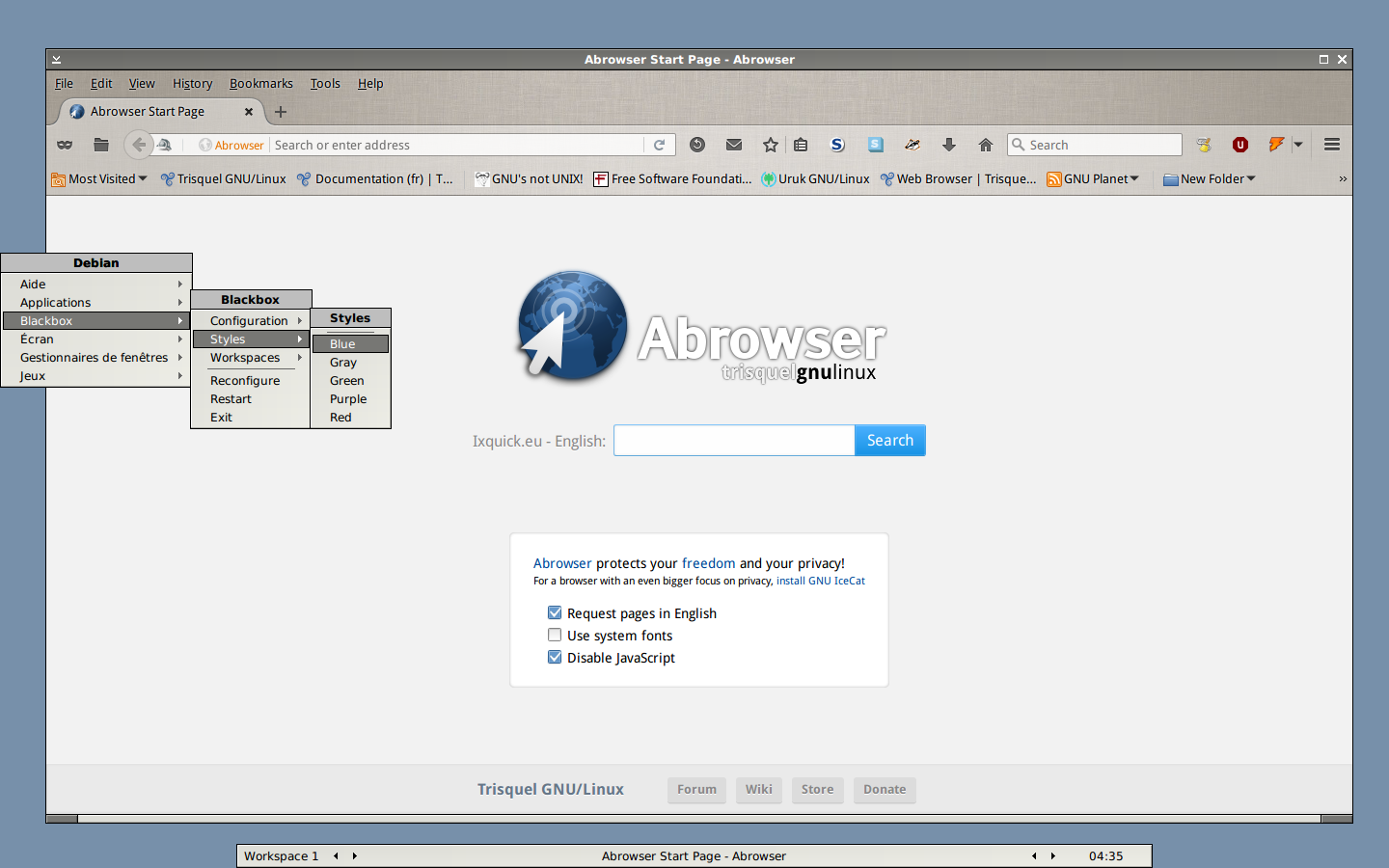The width and height of the screenshot is (1389, 868).
Task: Open the Forum footer button
Action: click(696, 790)
